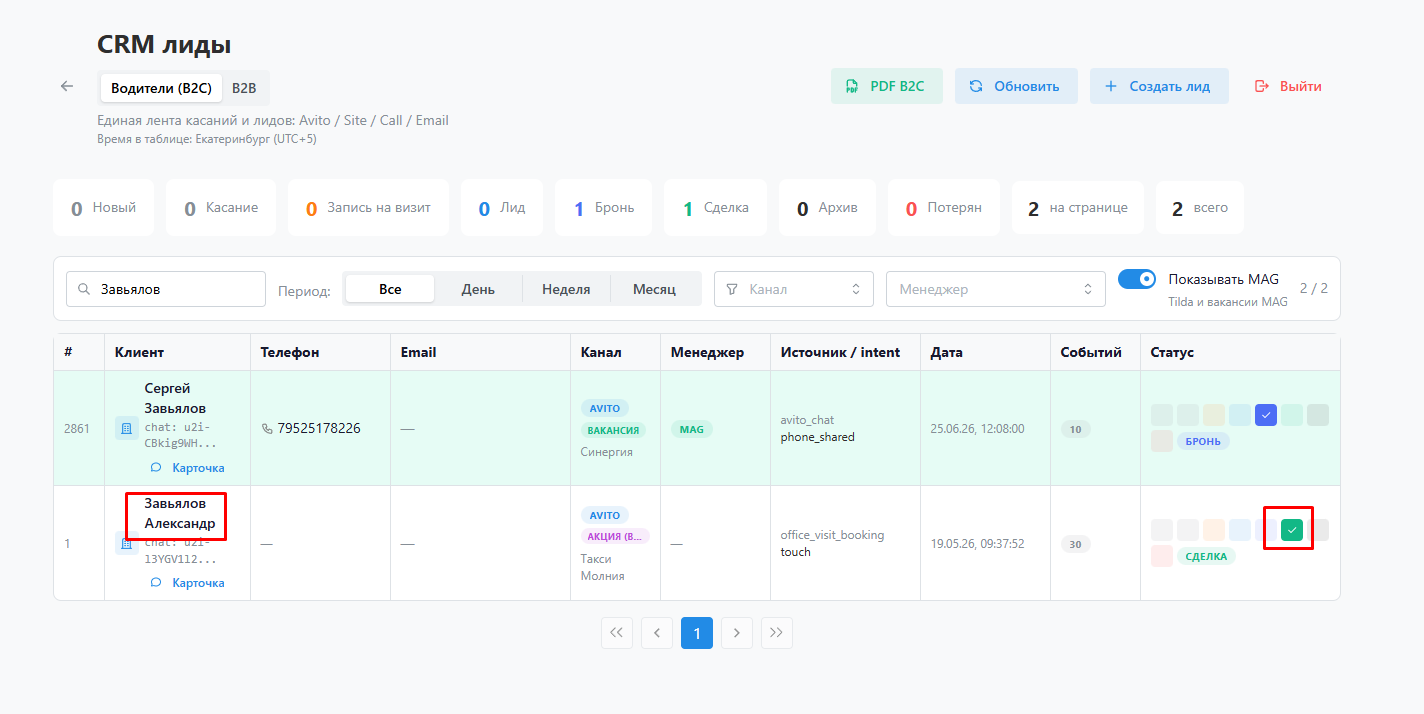This screenshot has width=1424, height=714.
Task: Click the funnel icon in the Канал filter
Action: 732,289
